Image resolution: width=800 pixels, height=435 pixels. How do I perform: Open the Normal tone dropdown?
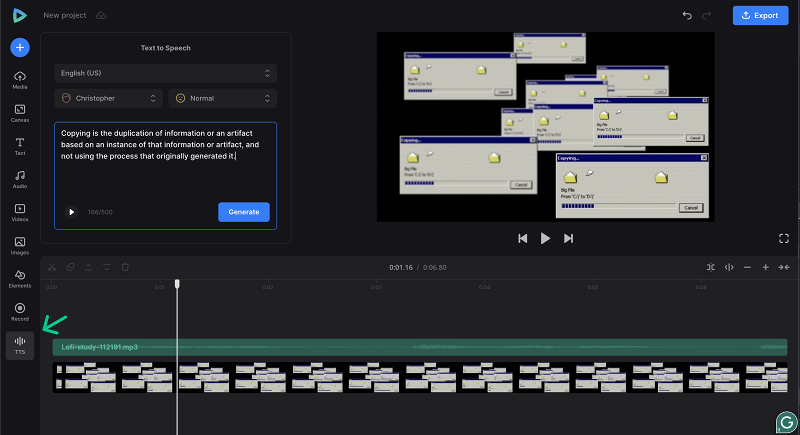tap(223, 98)
